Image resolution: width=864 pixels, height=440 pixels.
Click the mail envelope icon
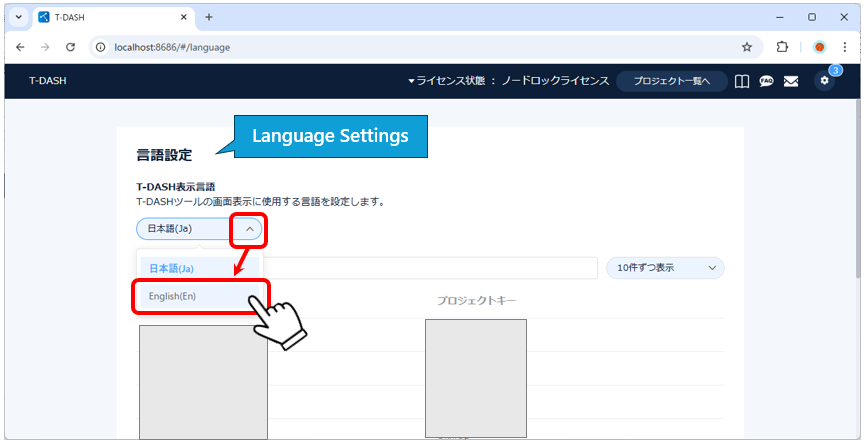791,81
